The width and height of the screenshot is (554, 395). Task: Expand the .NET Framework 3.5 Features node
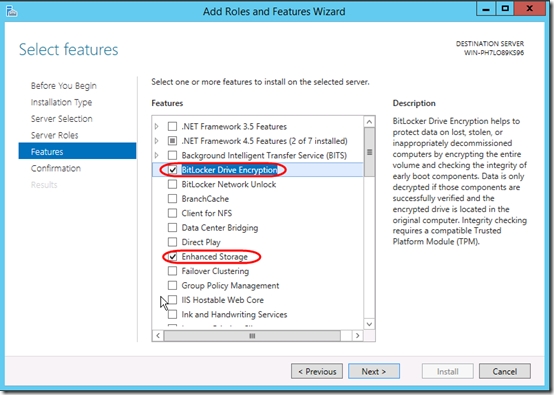[x=157, y=126]
